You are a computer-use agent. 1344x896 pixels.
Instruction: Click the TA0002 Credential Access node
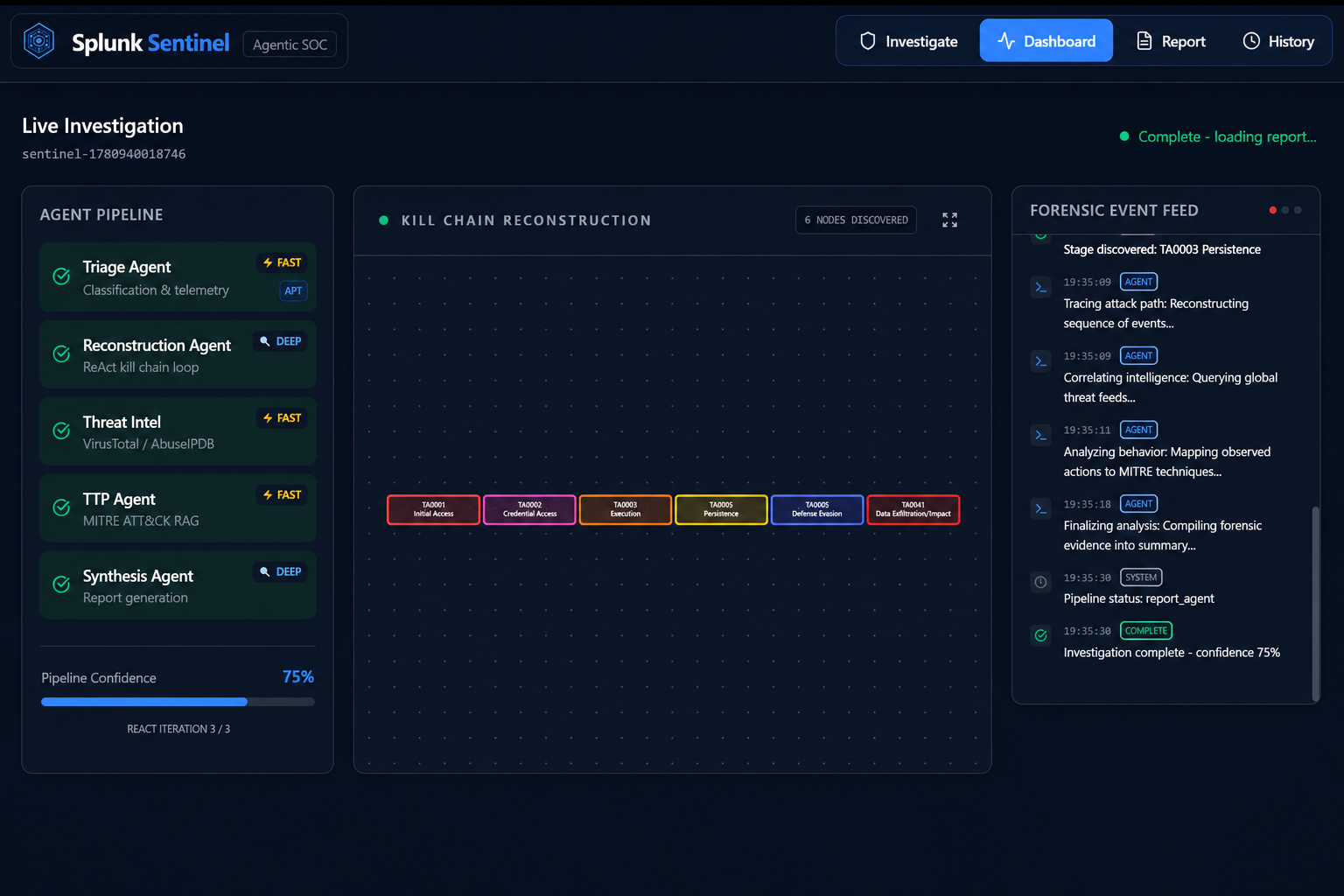[529, 509]
